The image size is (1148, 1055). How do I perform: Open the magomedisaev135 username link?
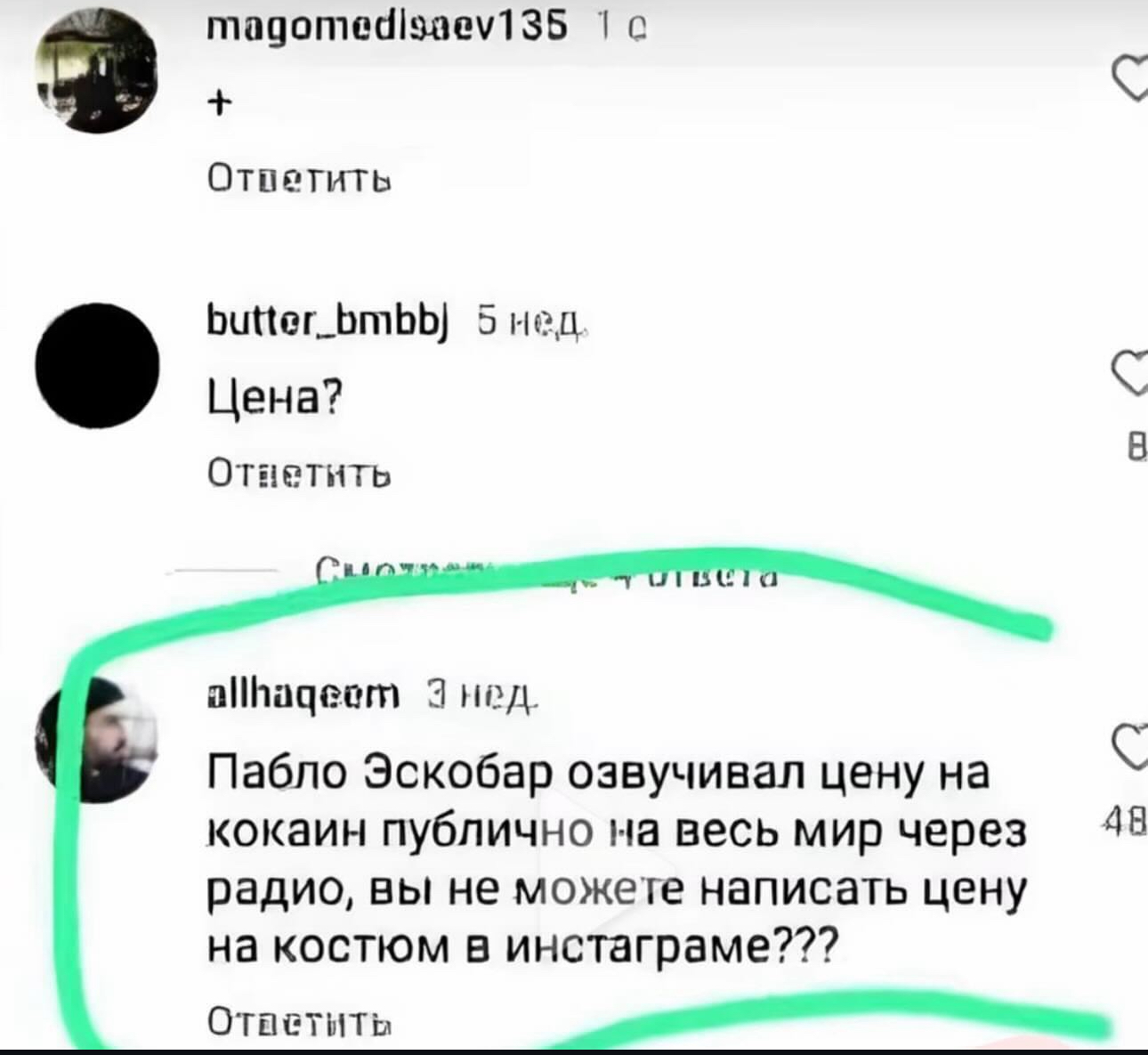(x=385, y=31)
